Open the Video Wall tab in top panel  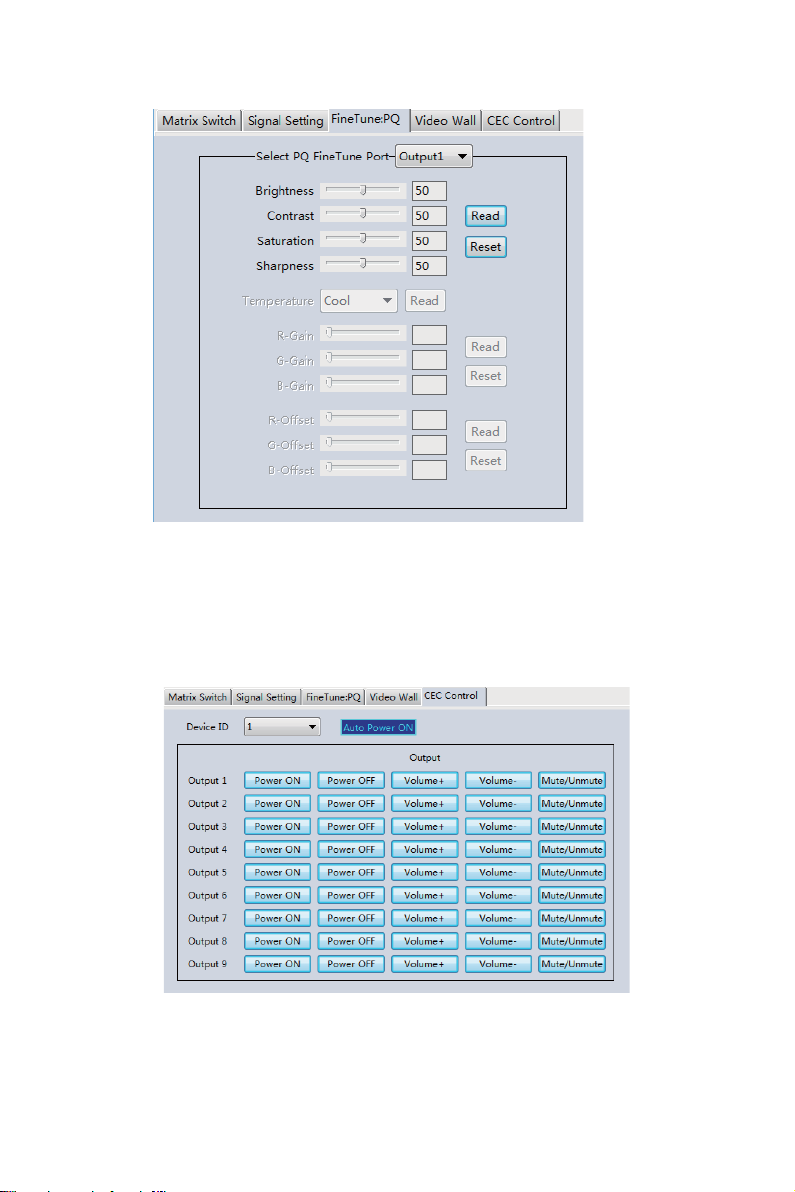[445, 121]
